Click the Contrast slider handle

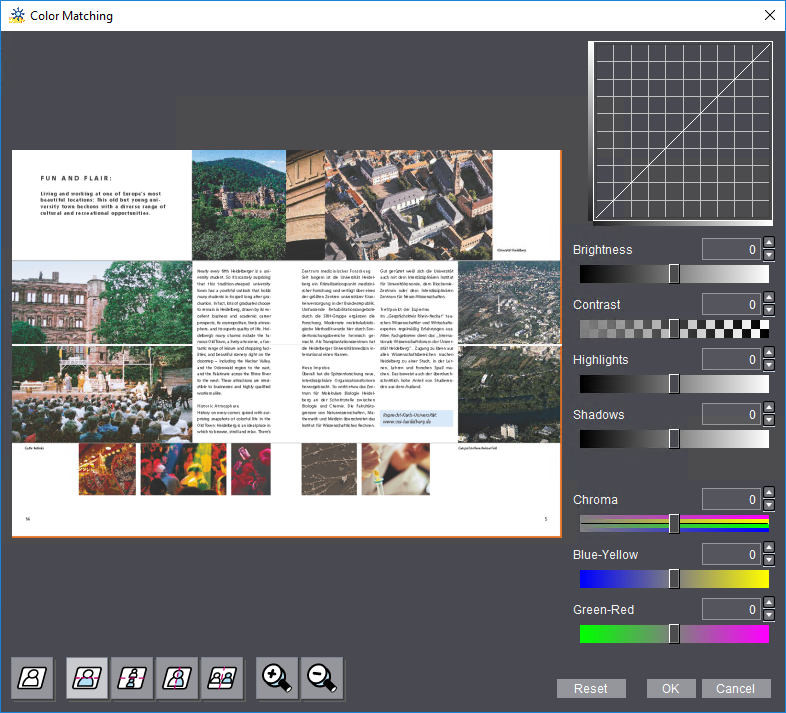tap(674, 329)
